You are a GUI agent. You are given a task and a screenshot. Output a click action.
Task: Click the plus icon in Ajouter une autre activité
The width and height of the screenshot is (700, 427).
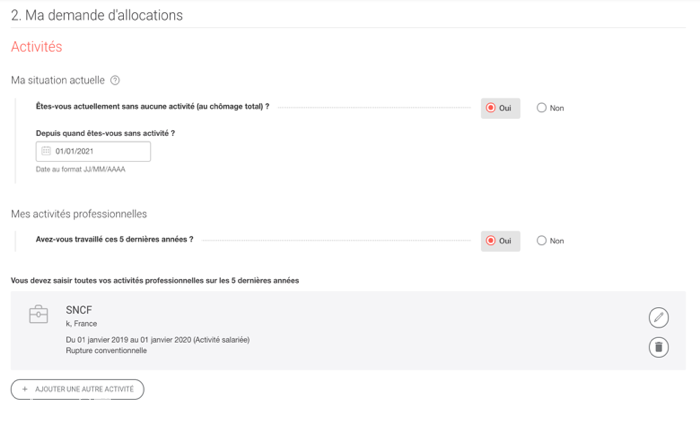[25, 389]
